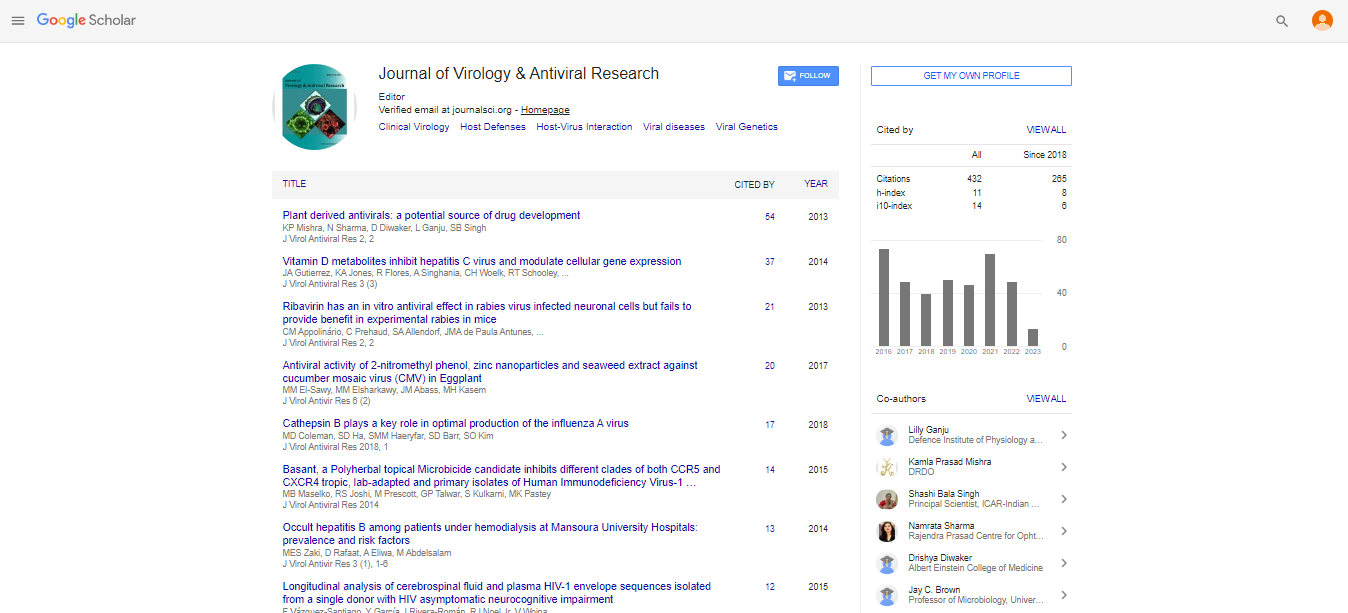Screen dimensions: 1348x613
Task: Sort articles by Title column
Action: [294, 184]
